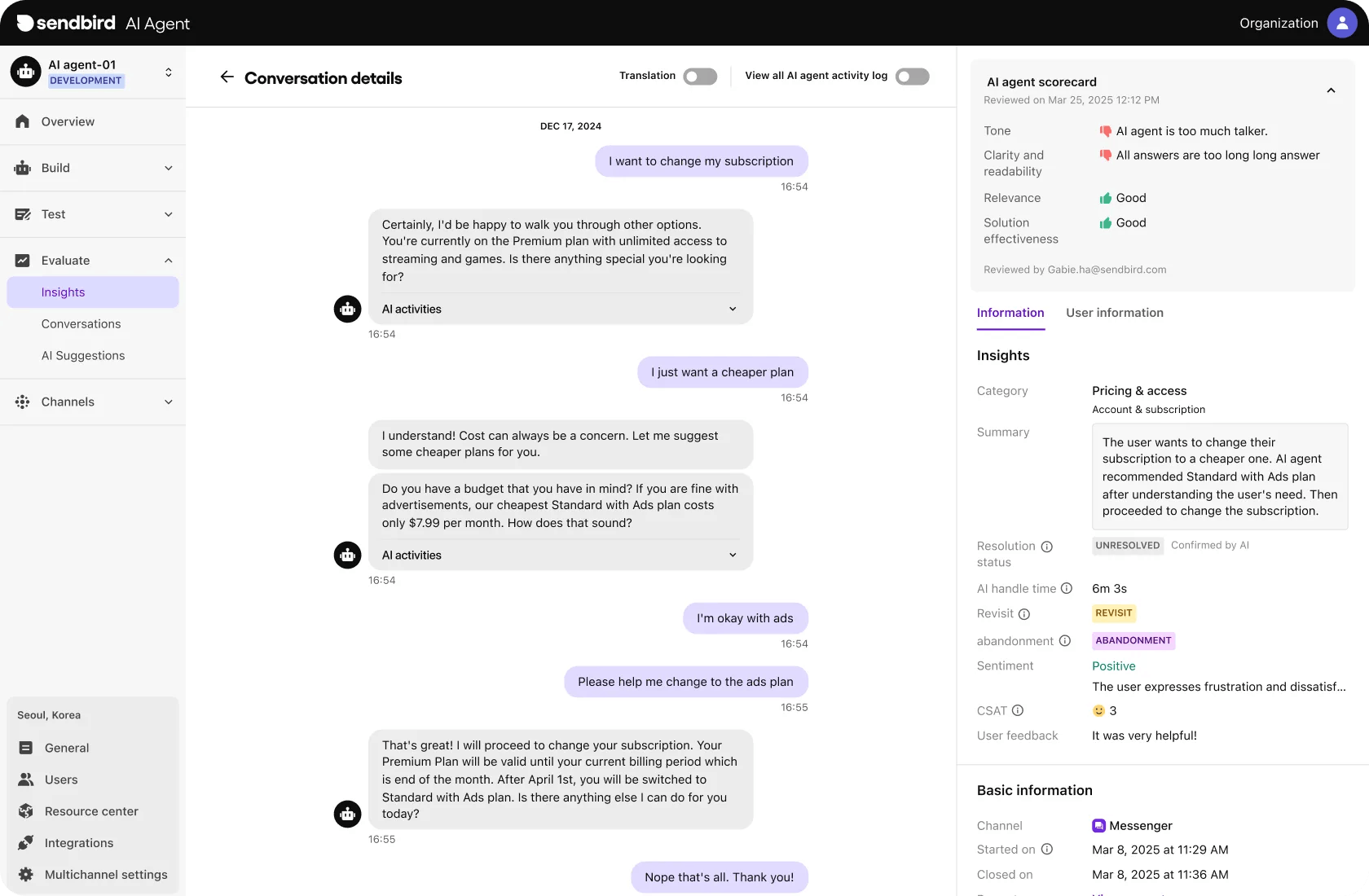Switch to the User information tab
This screenshot has height=896, width=1369.
point(1114,313)
